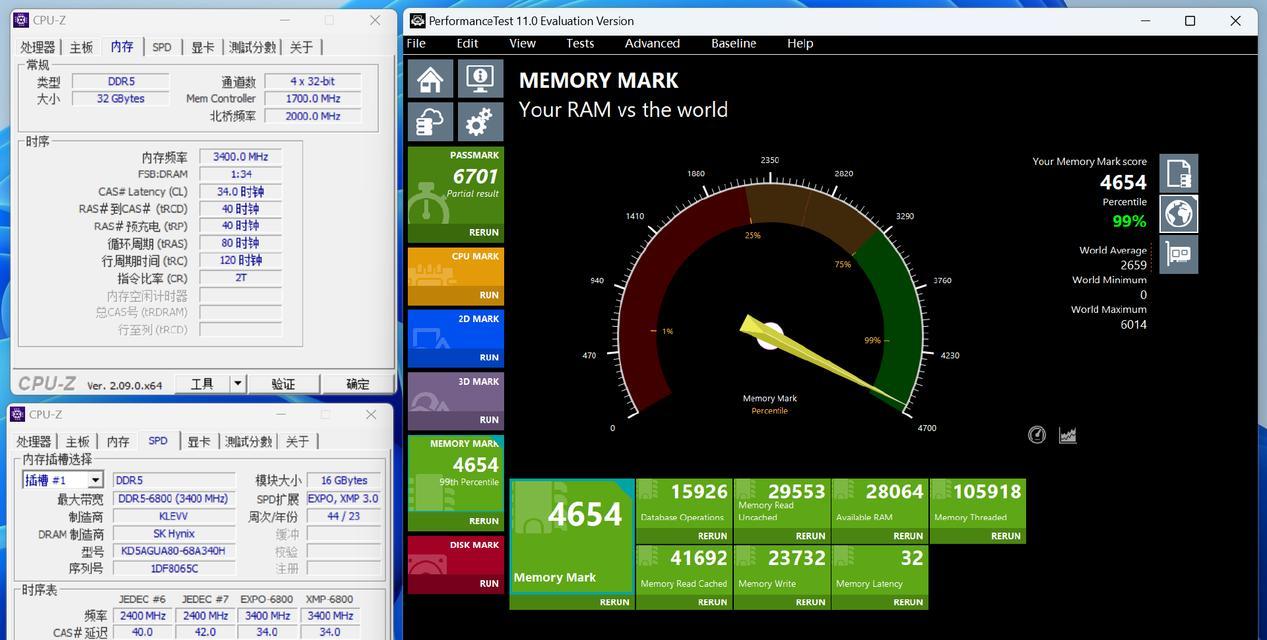The image size is (1267, 640).
Task: Expand the 工具 dropdown arrow in CPU-Z
Action: click(238, 384)
